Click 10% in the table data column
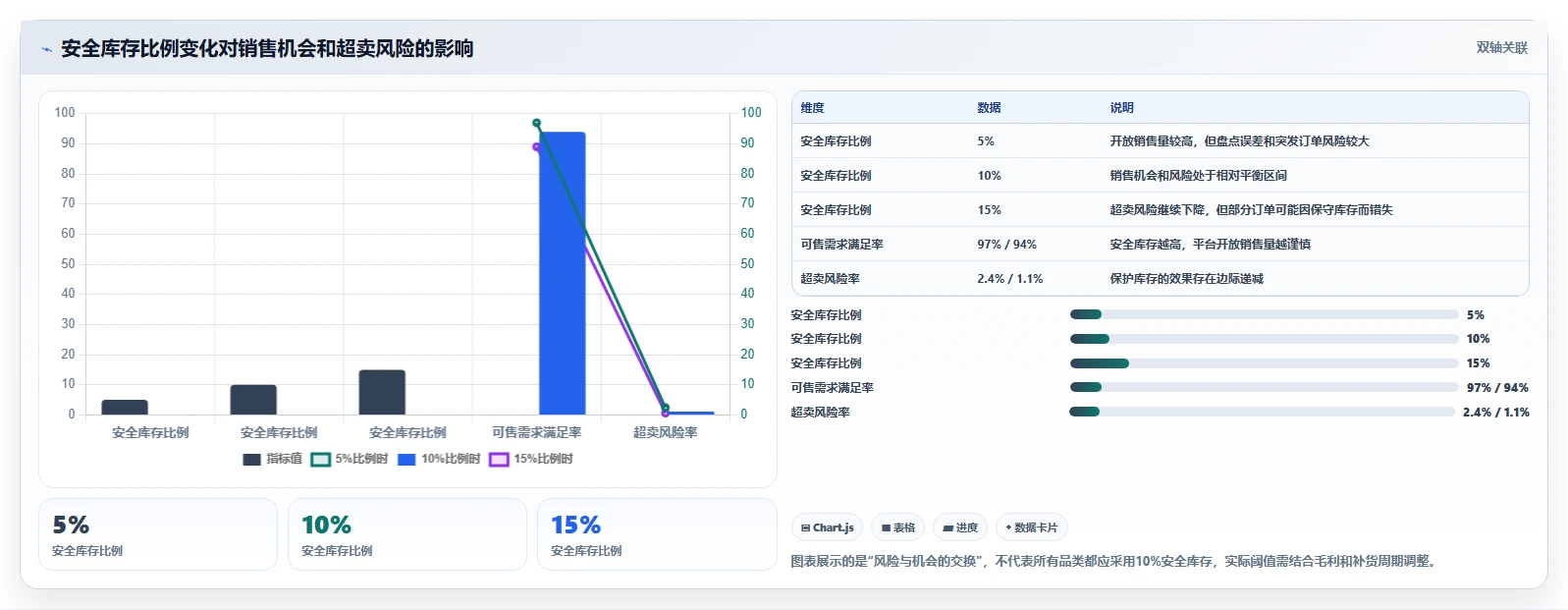The height and width of the screenshot is (610, 1568). pyautogui.click(x=989, y=176)
